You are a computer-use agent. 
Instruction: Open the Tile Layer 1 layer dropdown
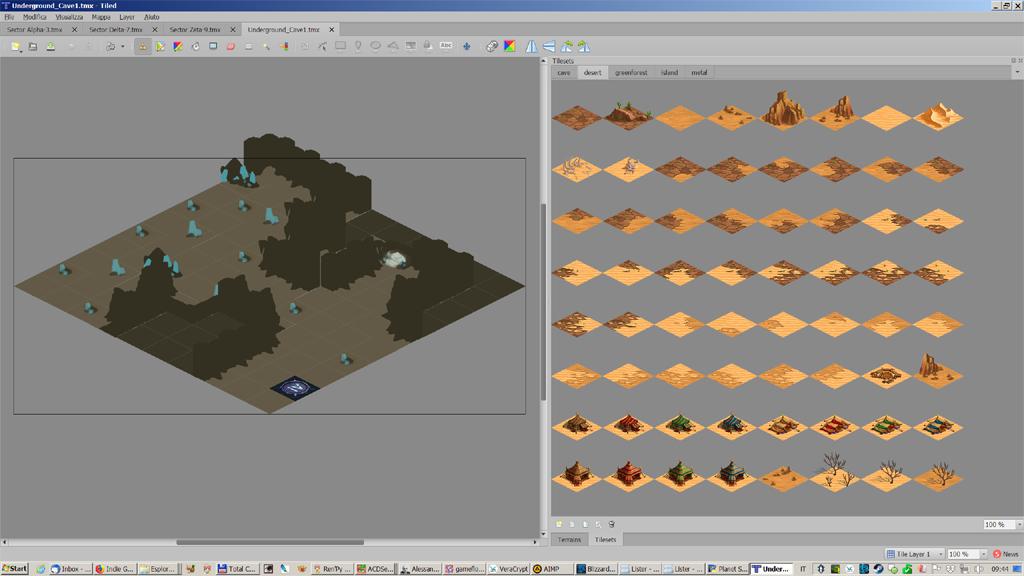[x=914, y=554]
